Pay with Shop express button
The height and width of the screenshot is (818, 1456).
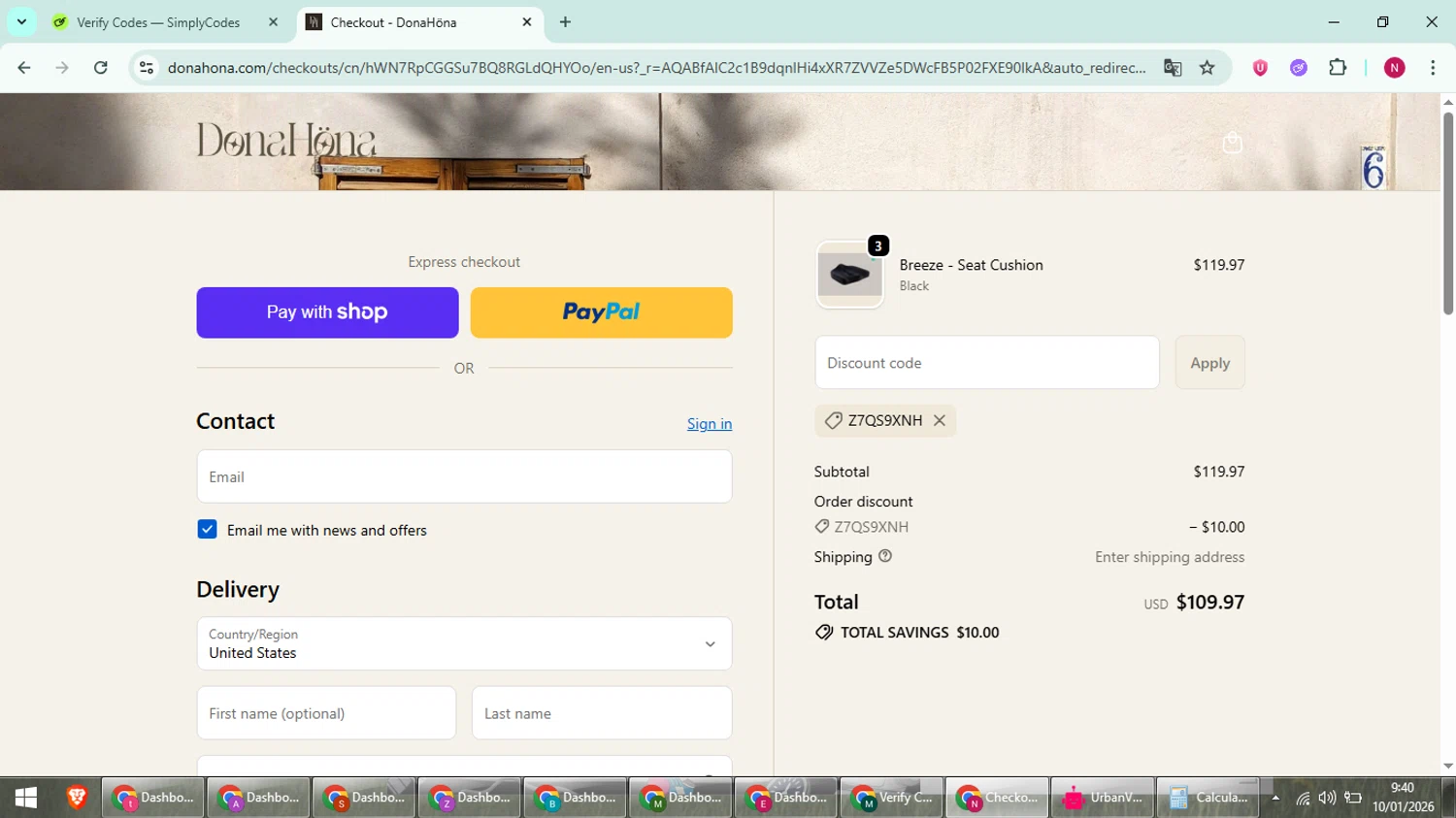pos(327,312)
